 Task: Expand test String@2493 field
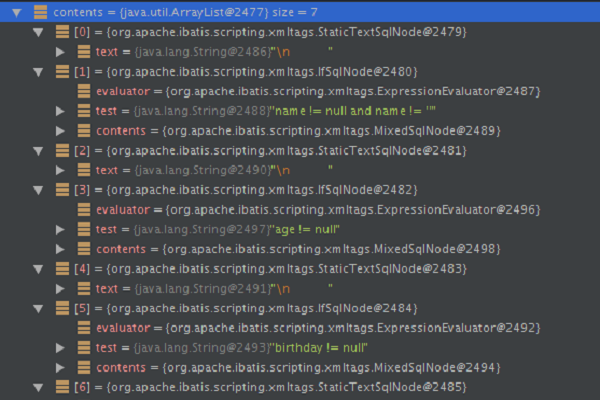coord(60,348)
